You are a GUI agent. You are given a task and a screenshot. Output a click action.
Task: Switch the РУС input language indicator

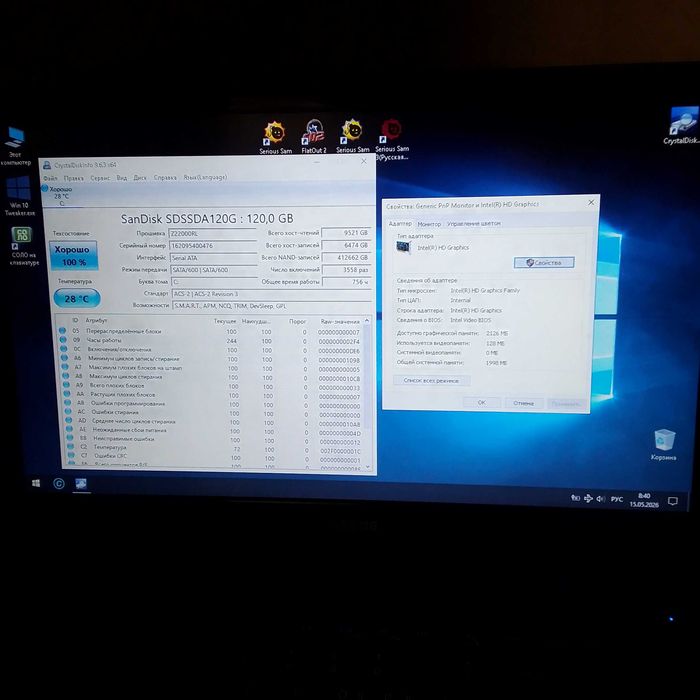coord(617,499)
